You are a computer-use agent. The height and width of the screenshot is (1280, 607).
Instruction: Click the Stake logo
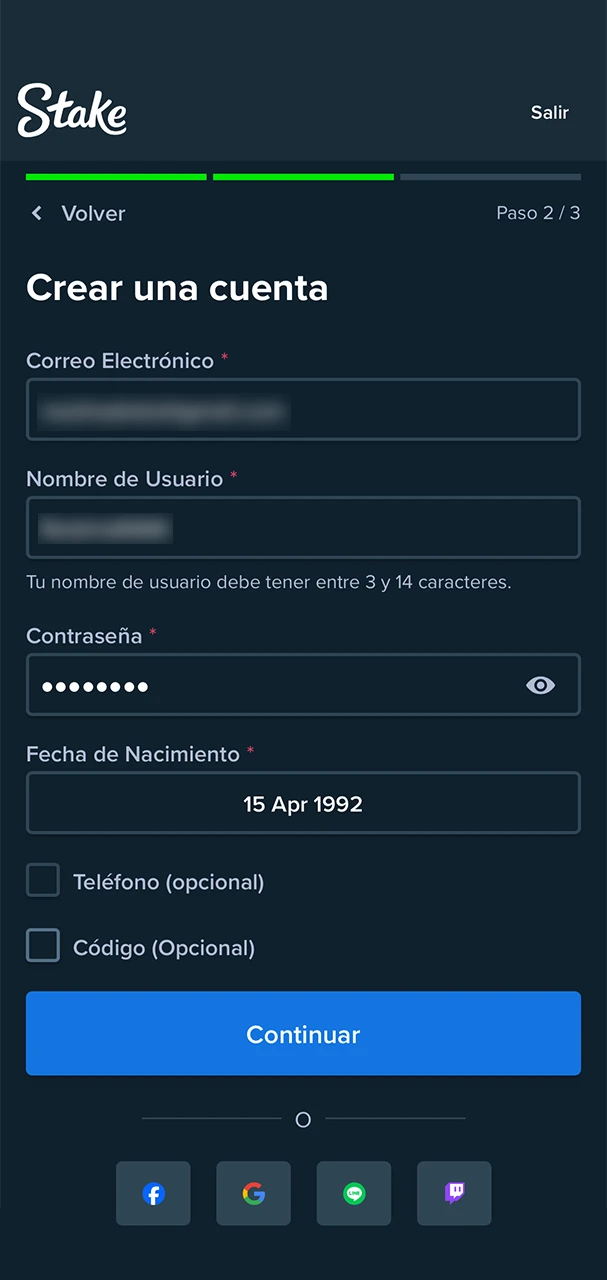coord(71,110)
